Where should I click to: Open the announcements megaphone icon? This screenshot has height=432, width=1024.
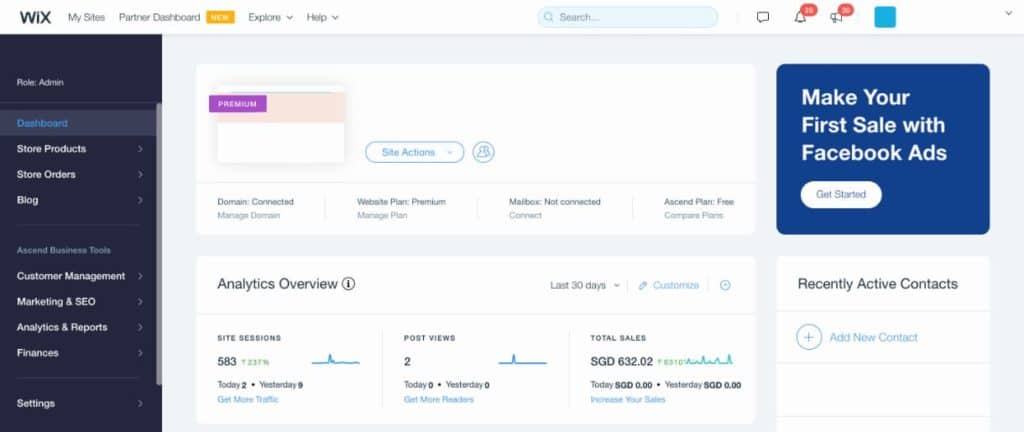837,18
